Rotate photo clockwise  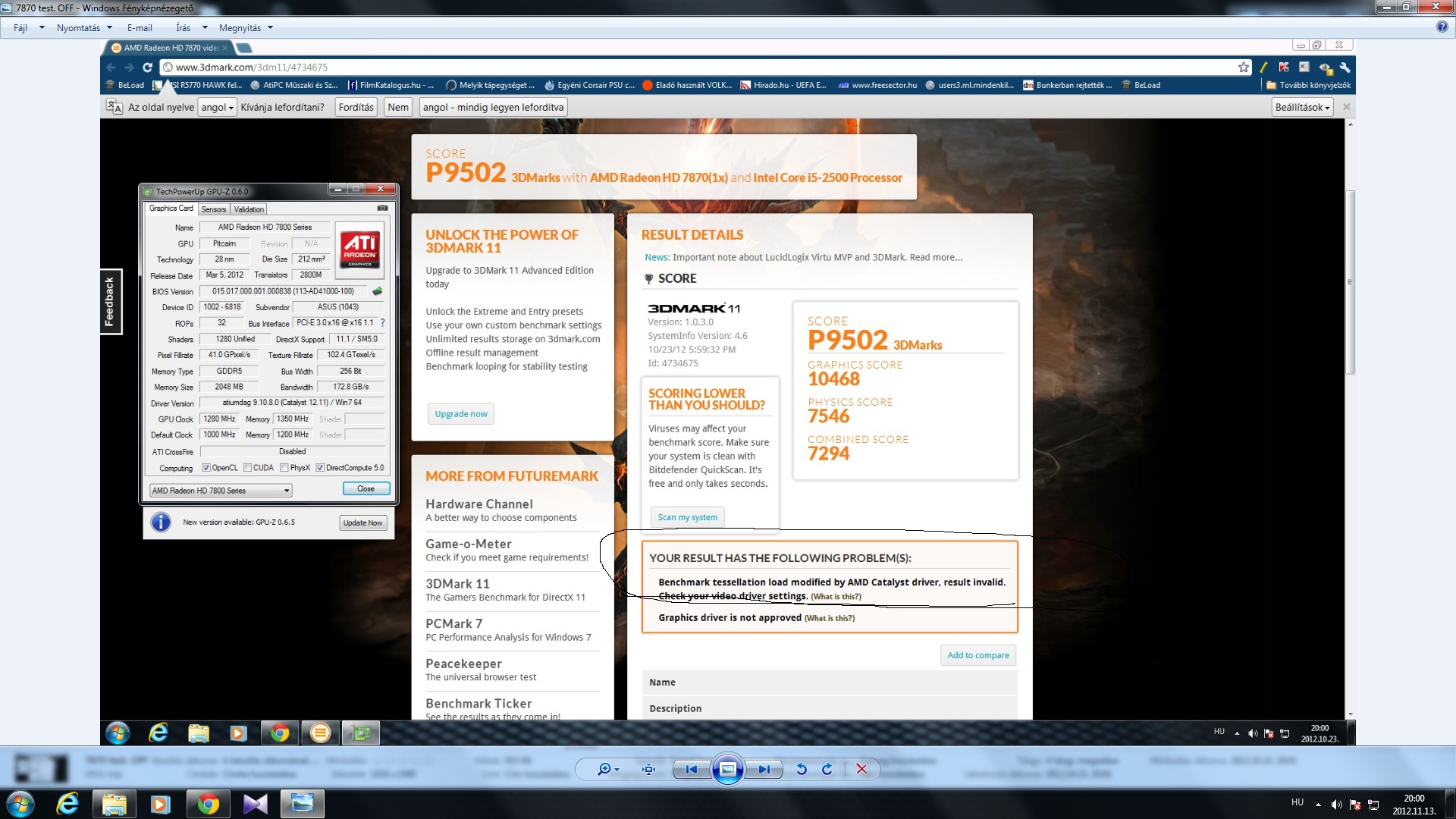point(827,769)
